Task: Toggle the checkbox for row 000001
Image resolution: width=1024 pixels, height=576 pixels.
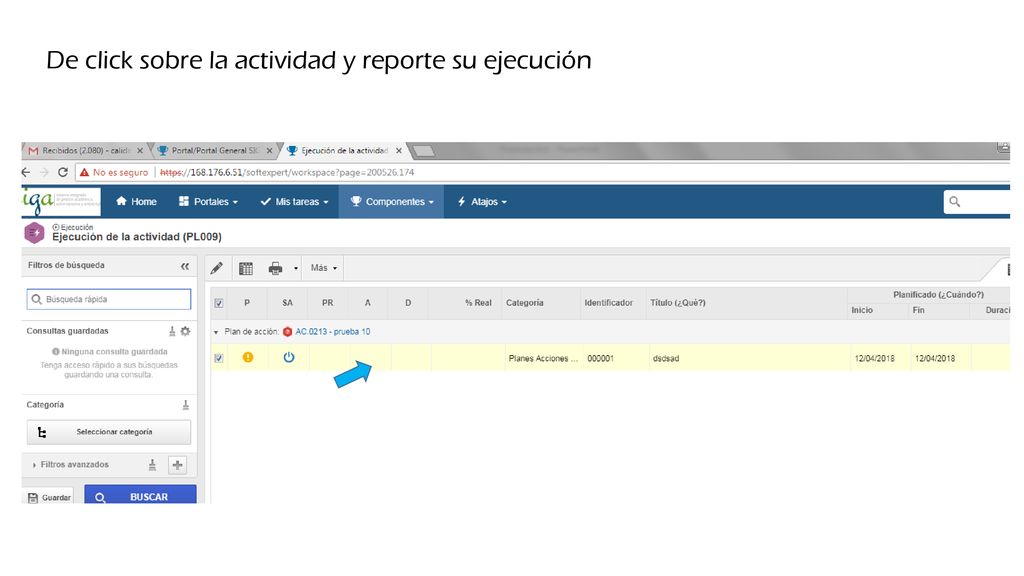Action: pos(219,358)
